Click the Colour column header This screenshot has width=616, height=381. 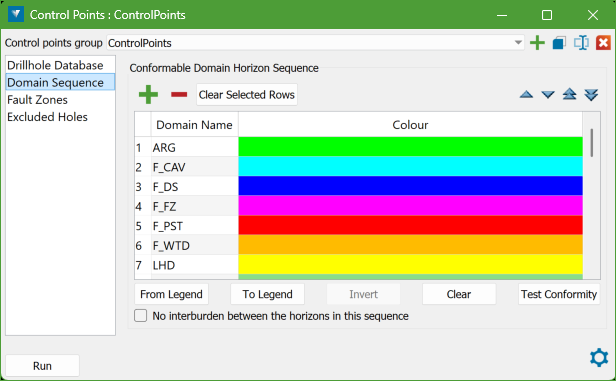[x=410, y=125]
